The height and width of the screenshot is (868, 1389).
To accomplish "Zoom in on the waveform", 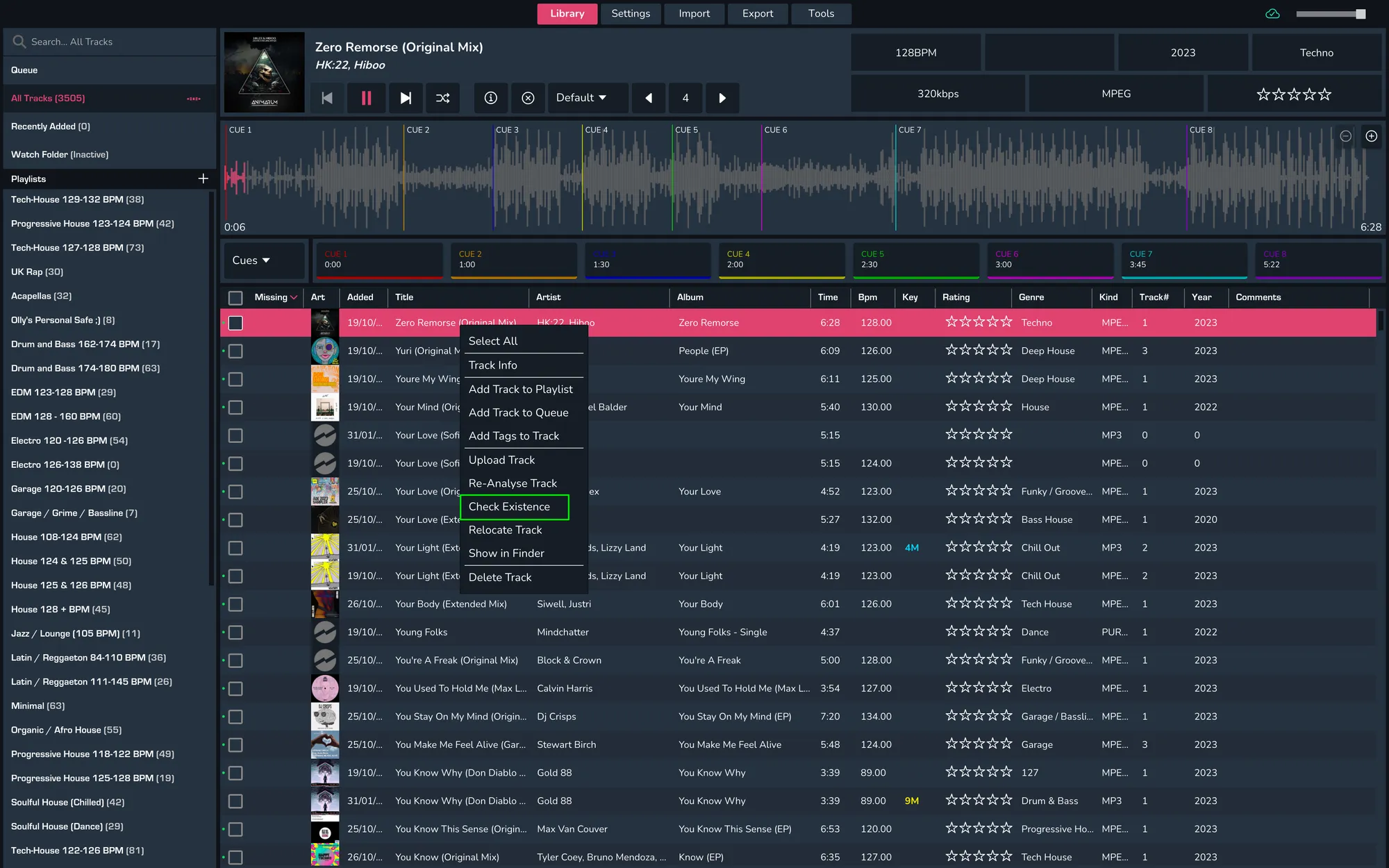I will click(x=1371, y=136).
